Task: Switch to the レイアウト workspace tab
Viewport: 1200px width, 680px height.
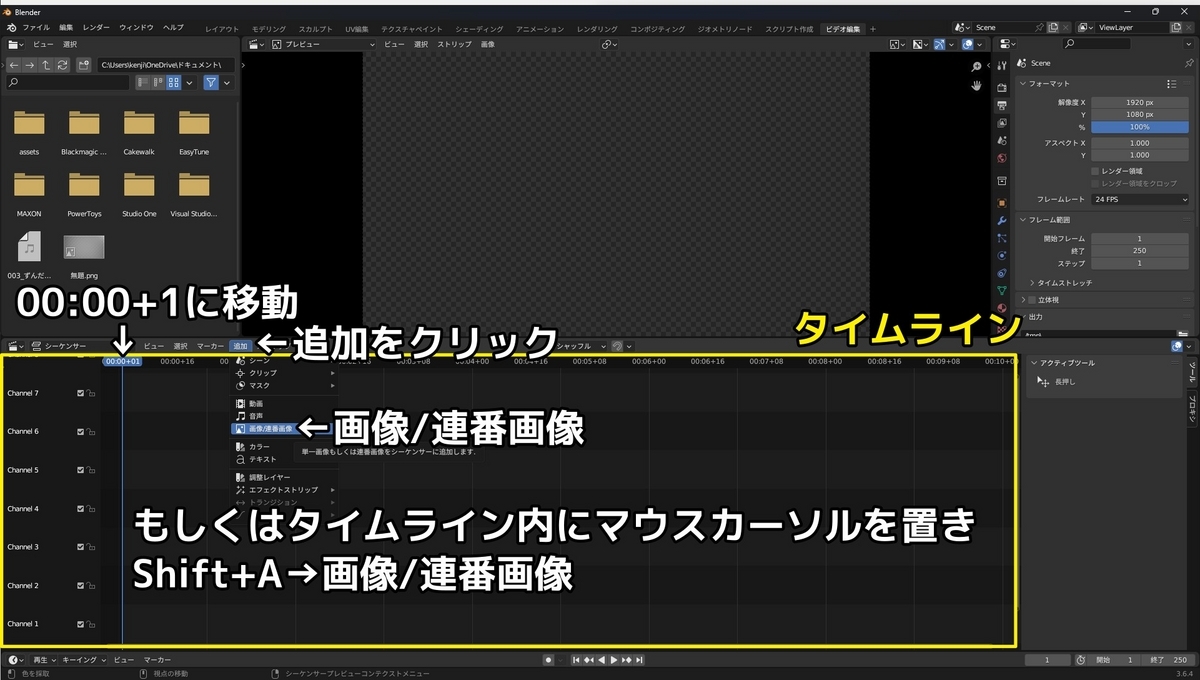Action: point(222,29)
